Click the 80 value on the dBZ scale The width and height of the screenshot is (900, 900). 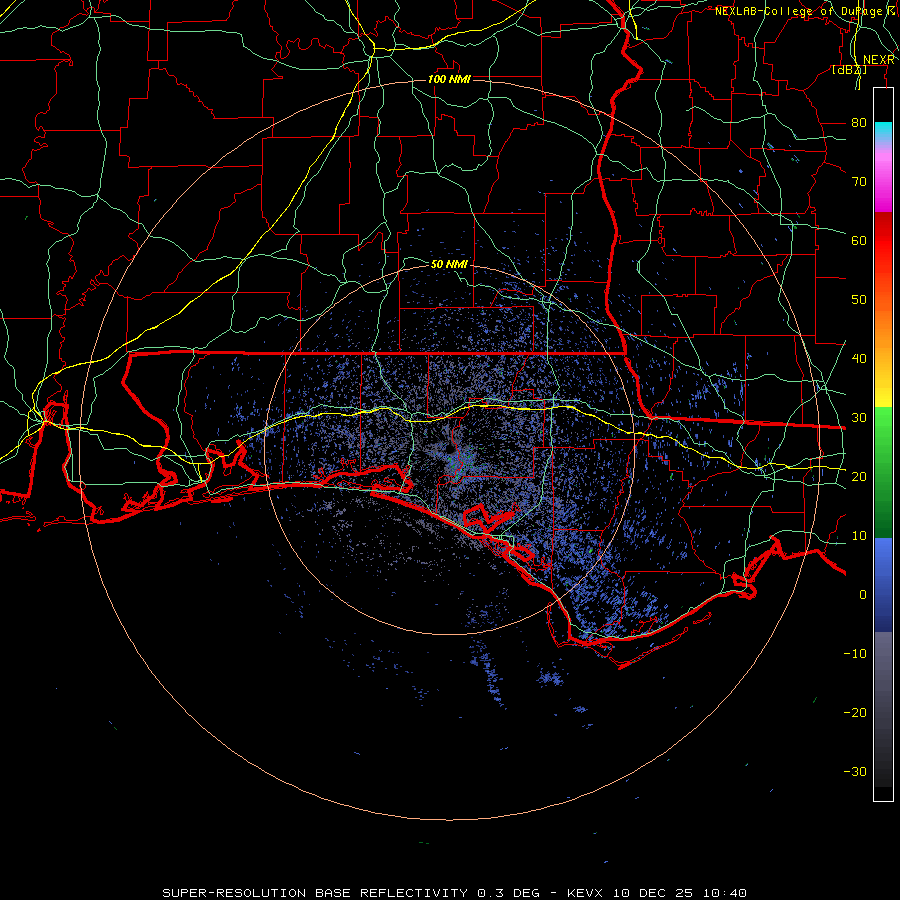click(859, 123)
